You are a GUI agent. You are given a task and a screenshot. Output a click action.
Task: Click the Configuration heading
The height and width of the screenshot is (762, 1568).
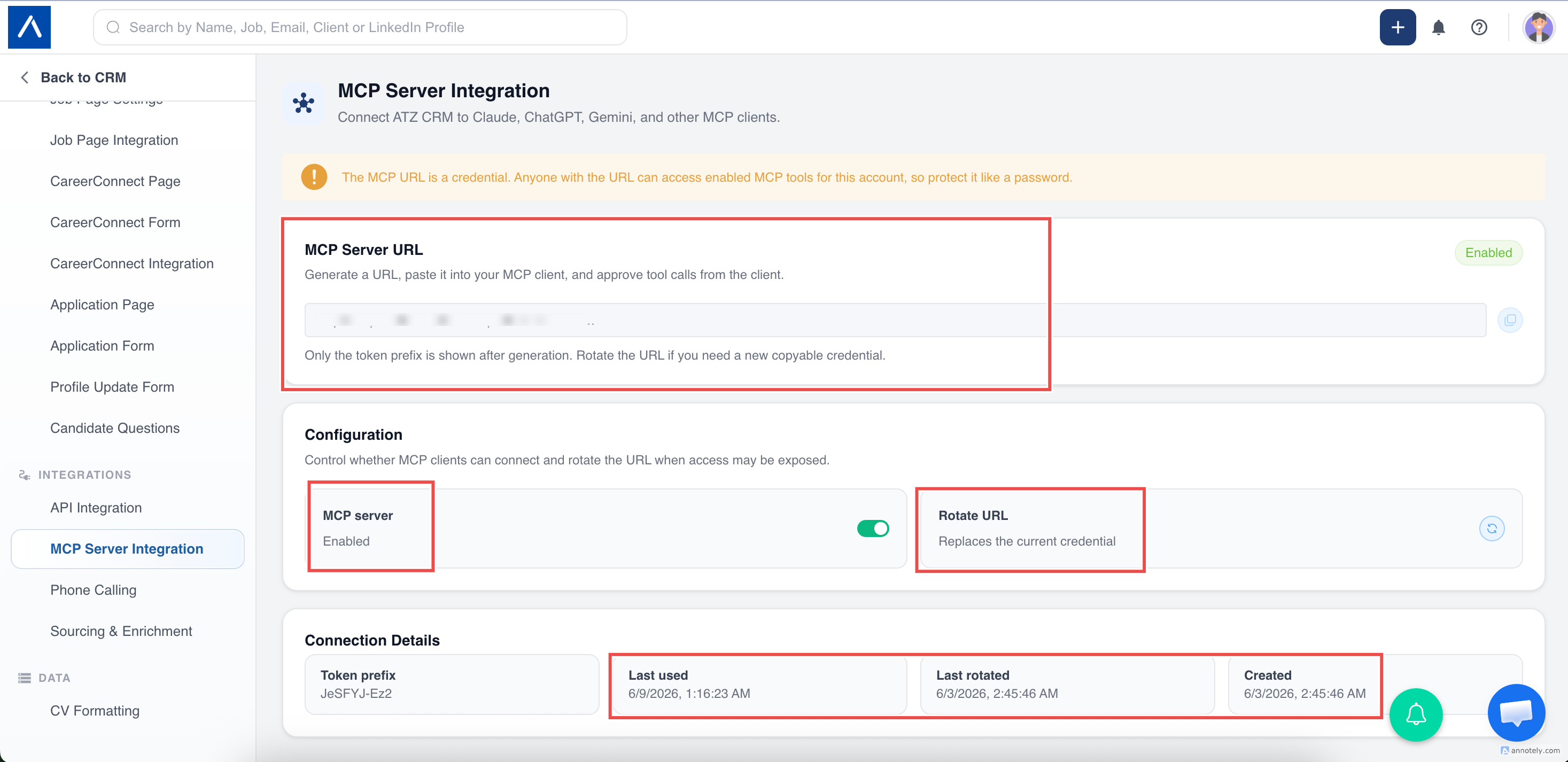354,434
